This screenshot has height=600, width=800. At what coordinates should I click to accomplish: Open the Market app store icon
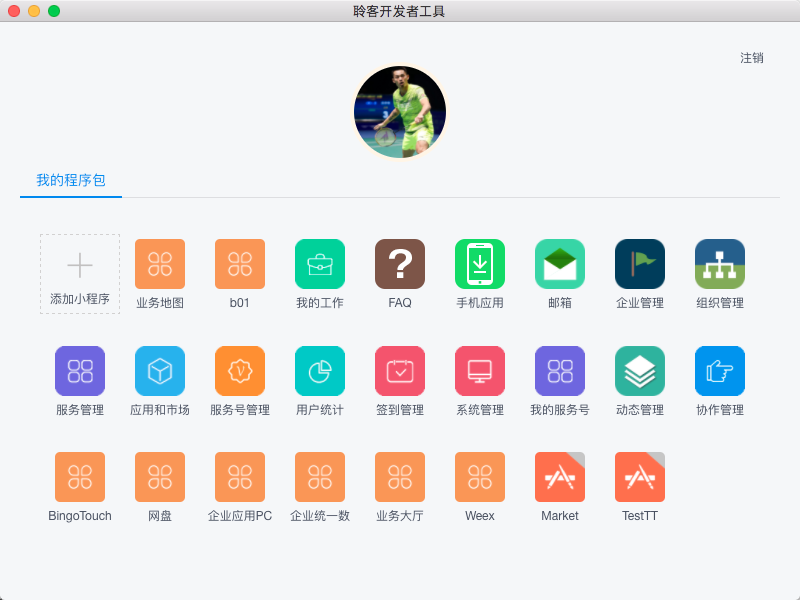(x=559, y=477)
